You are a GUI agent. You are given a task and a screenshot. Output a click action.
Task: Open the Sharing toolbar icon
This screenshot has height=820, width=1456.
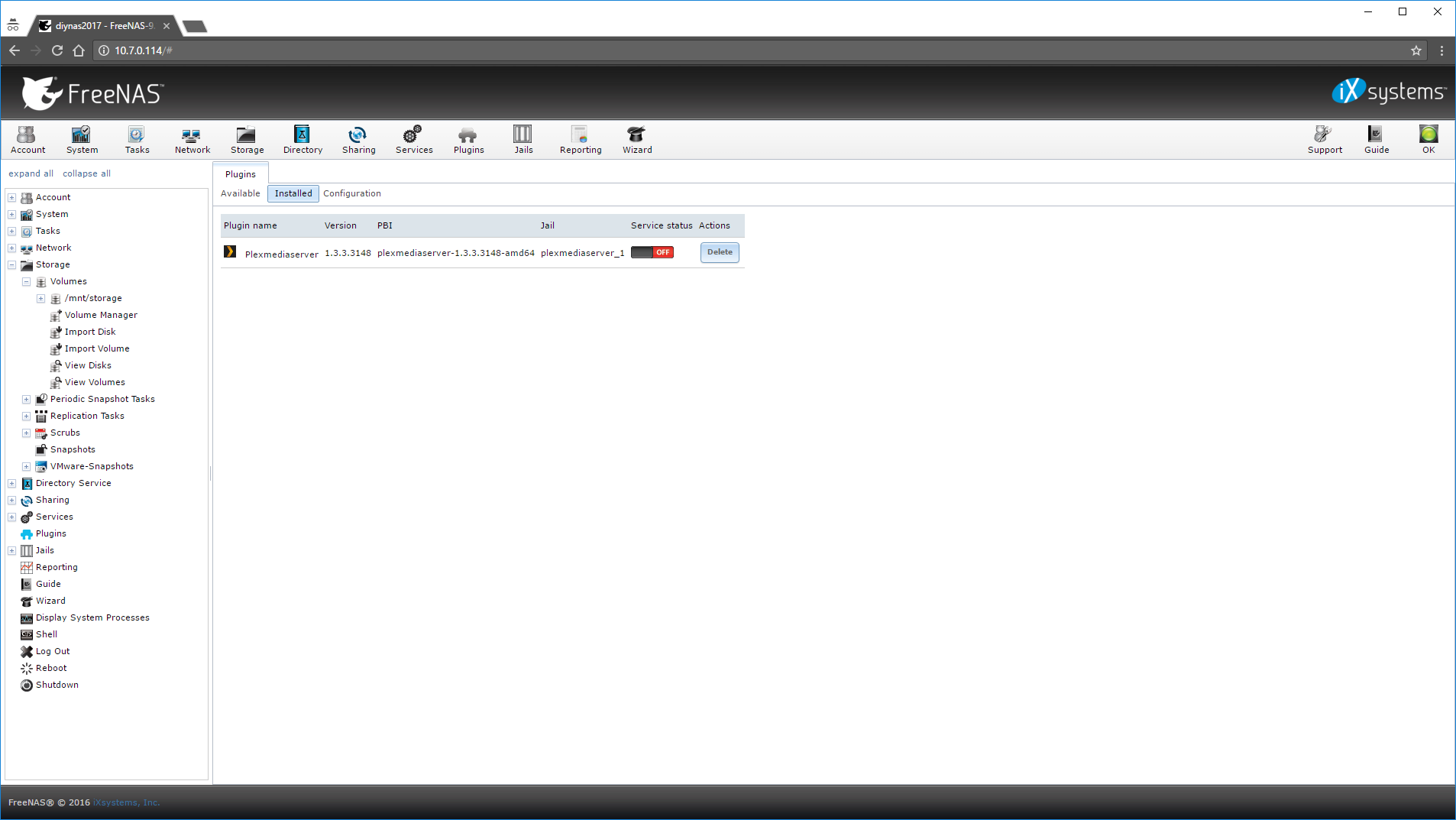tap(358, 140)
